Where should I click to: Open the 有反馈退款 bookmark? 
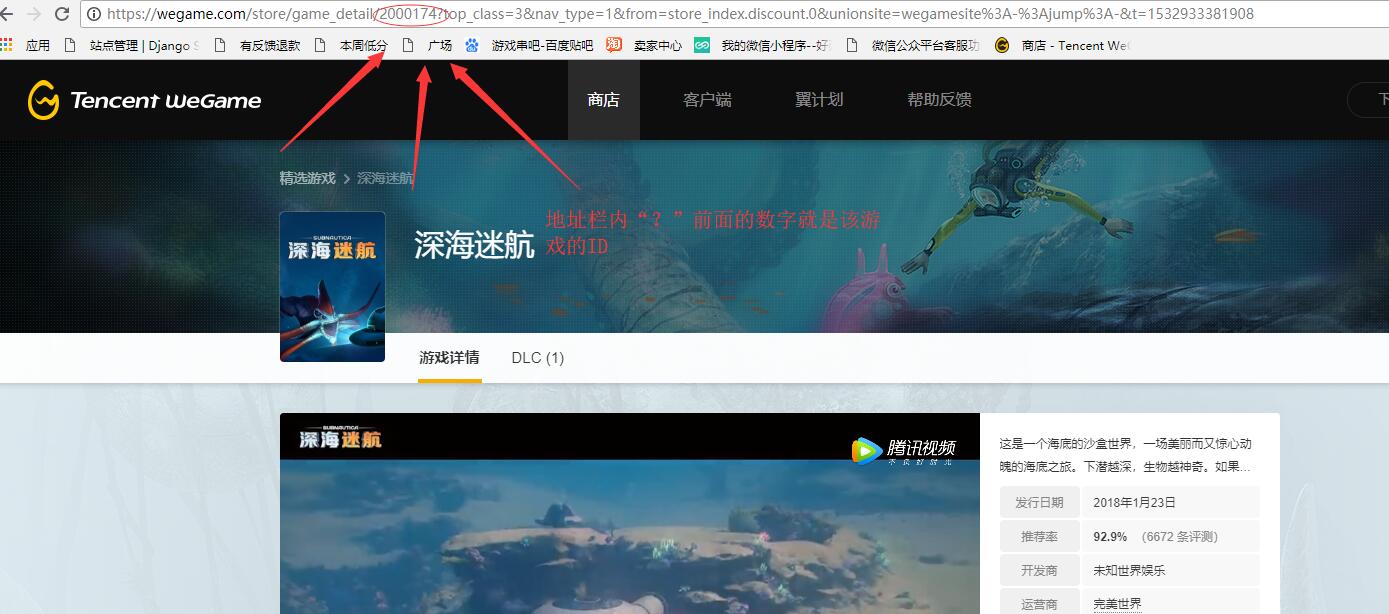[x=257, y=45]
